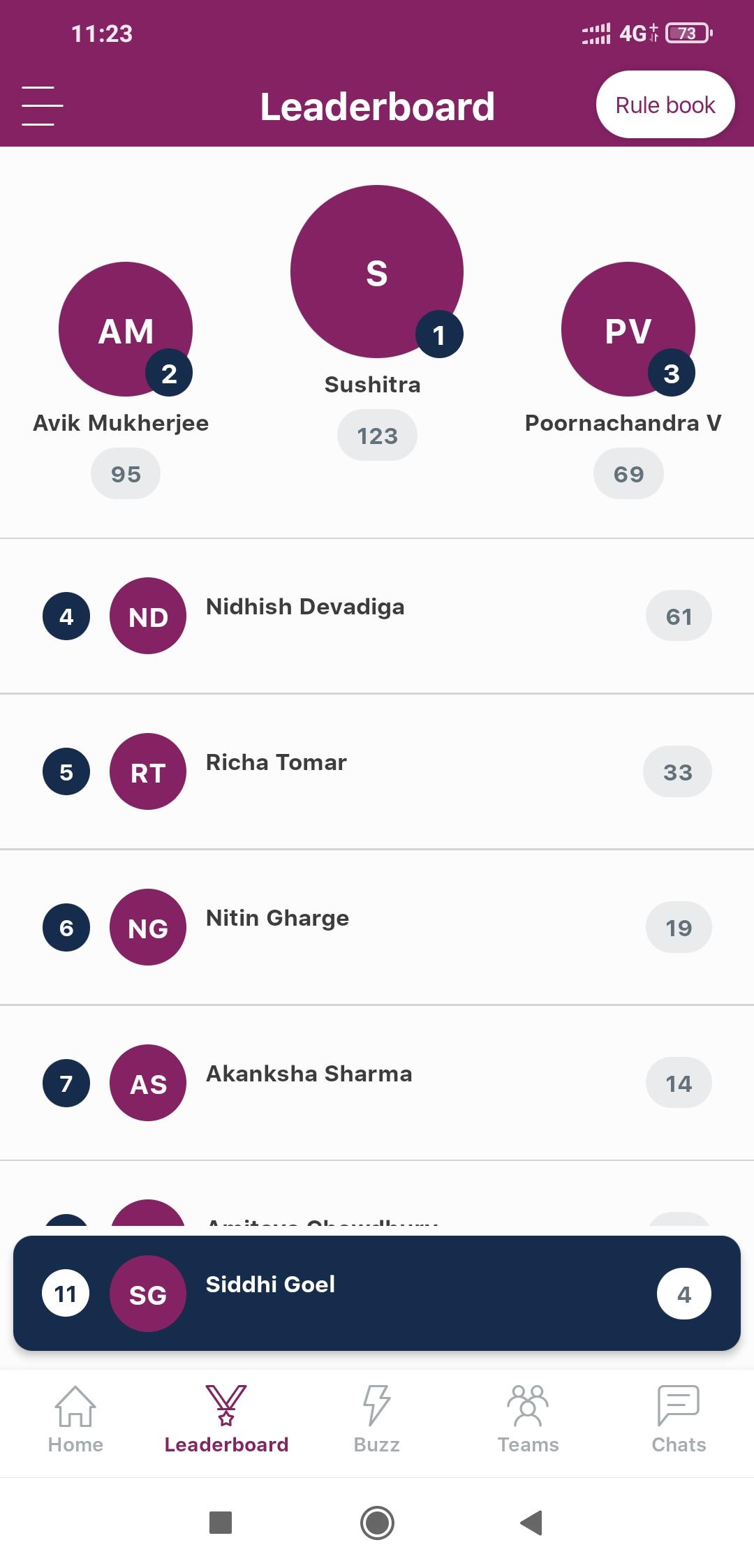Tap the SG avatar in pinned row
This screenshot has width=754, height=1568.
pyautogui.click(x=148, y=1294)
